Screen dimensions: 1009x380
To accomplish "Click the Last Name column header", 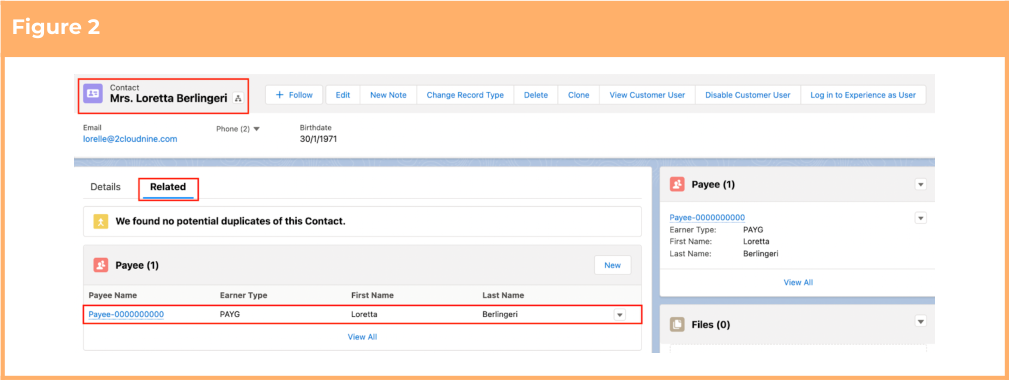I will click(x=503, y=295).
